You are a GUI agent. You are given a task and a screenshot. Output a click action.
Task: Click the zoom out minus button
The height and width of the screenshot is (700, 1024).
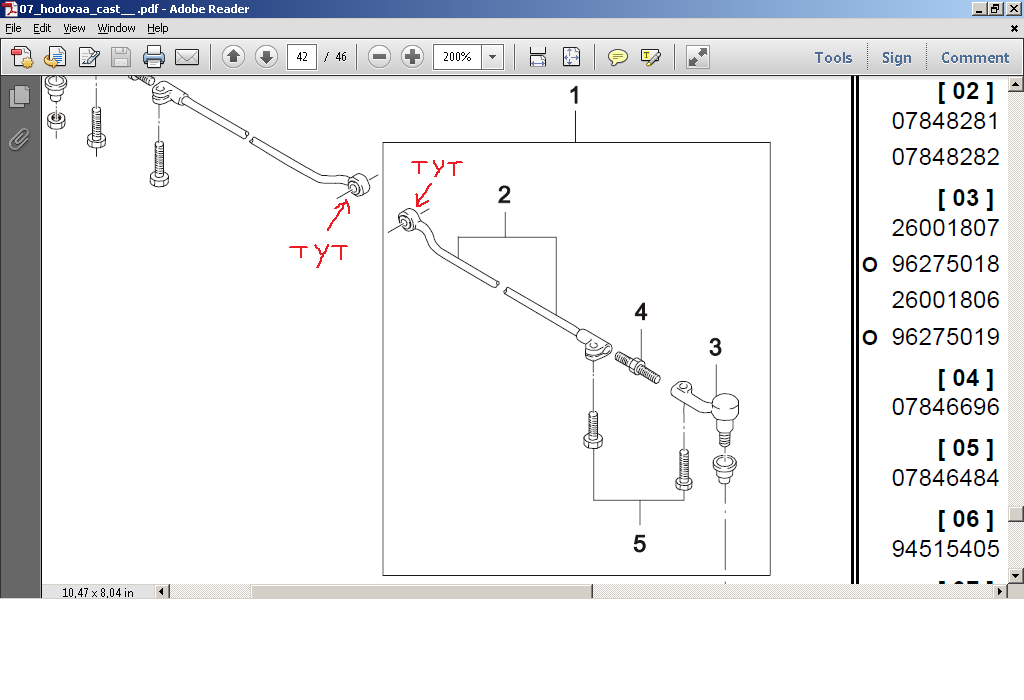click(379, 57)
